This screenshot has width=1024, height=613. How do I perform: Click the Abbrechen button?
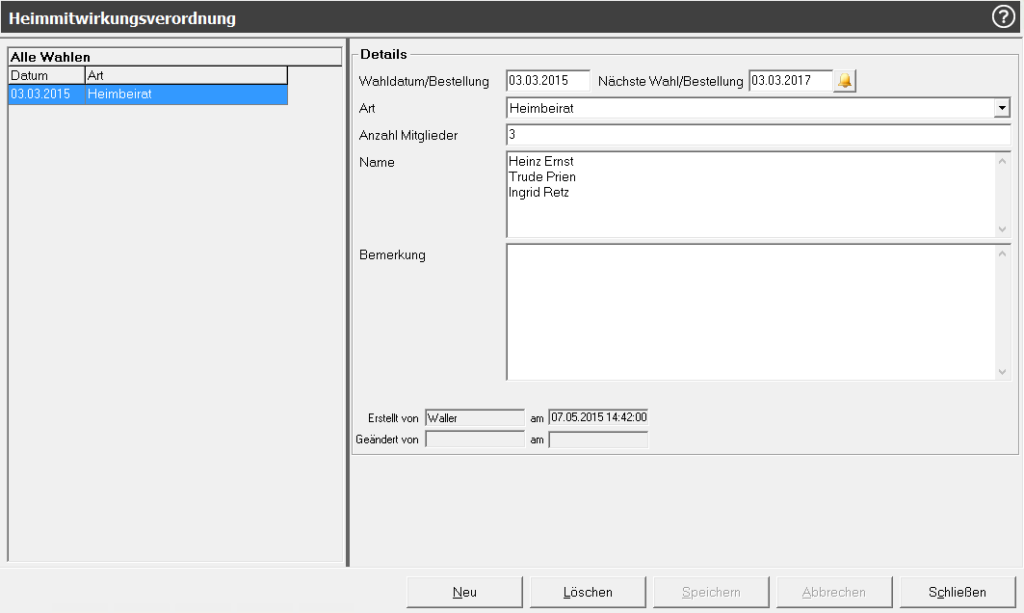tap(834, 592)
